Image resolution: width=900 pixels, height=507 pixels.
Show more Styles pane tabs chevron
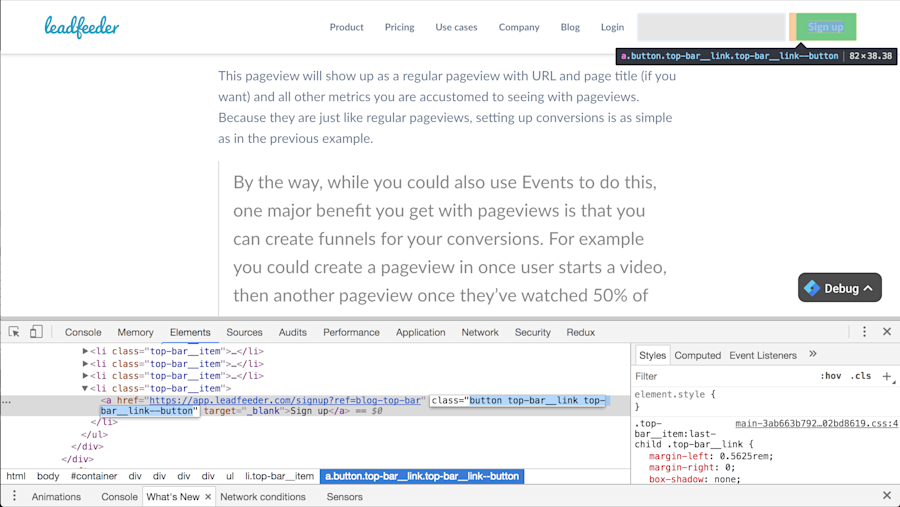click(x=813, y=354)
